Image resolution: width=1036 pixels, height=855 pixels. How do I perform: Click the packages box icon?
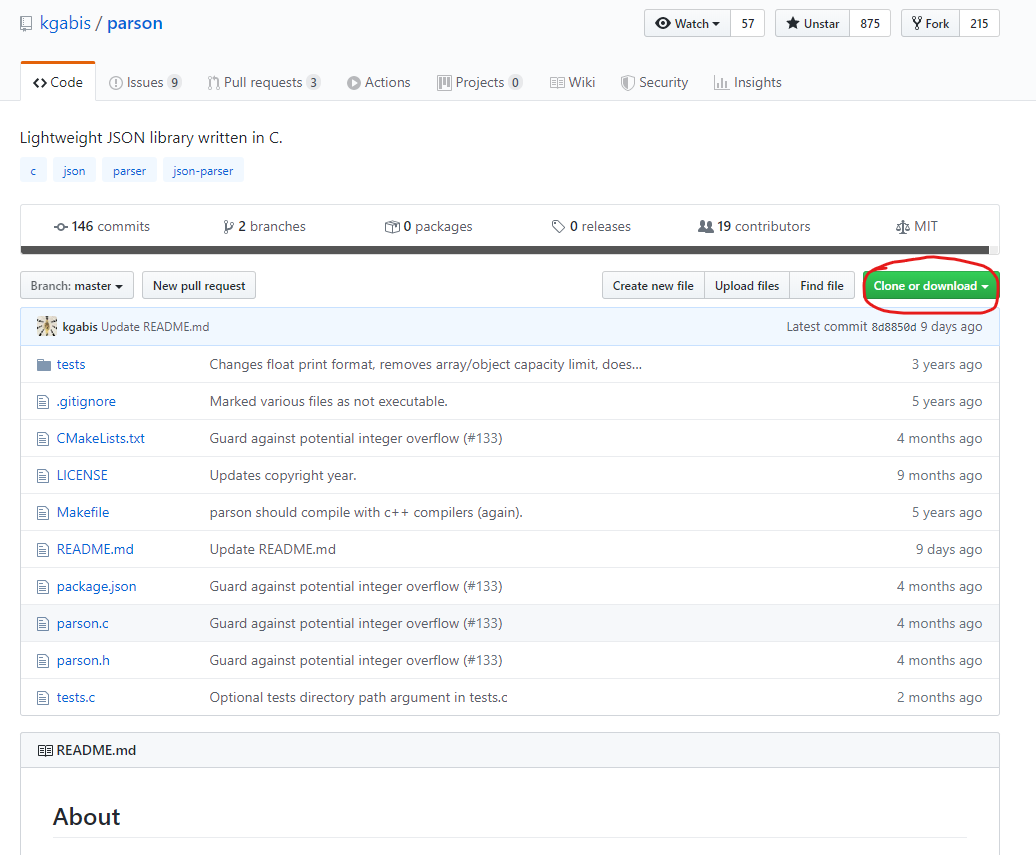[392, 227]
